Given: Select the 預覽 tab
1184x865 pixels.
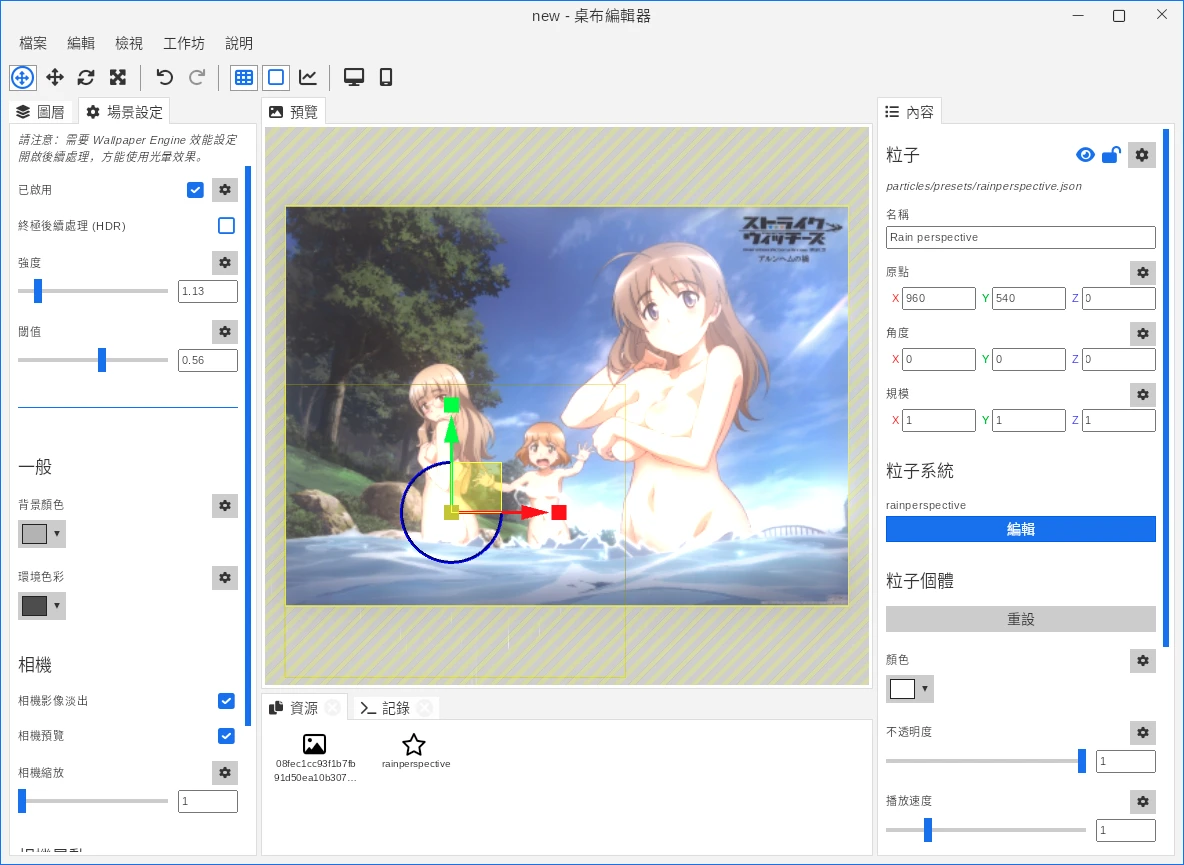Looking at the screenshot, I should click(294, 112).
